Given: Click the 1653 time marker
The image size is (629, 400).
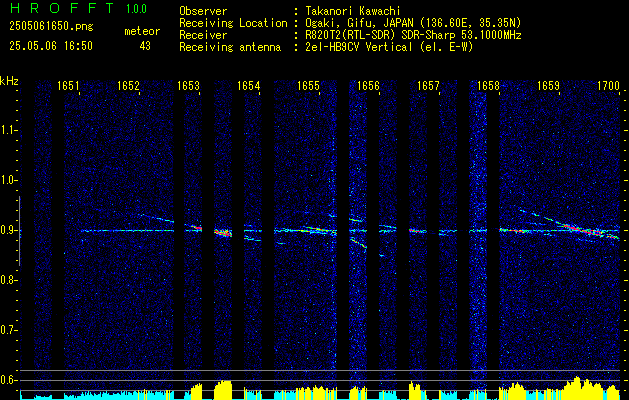Looking at the screenshot, I should 188,86.
